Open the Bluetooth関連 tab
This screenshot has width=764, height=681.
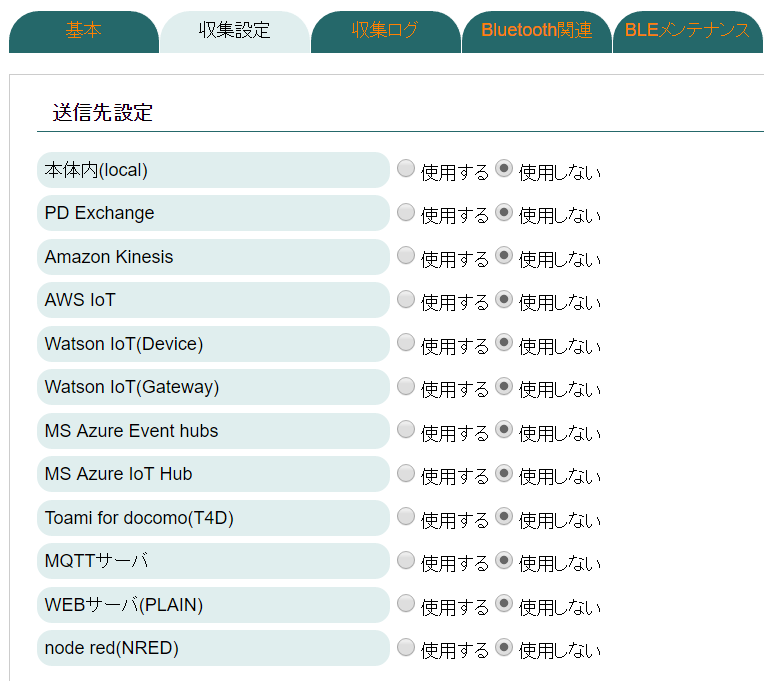click(536, 31)
